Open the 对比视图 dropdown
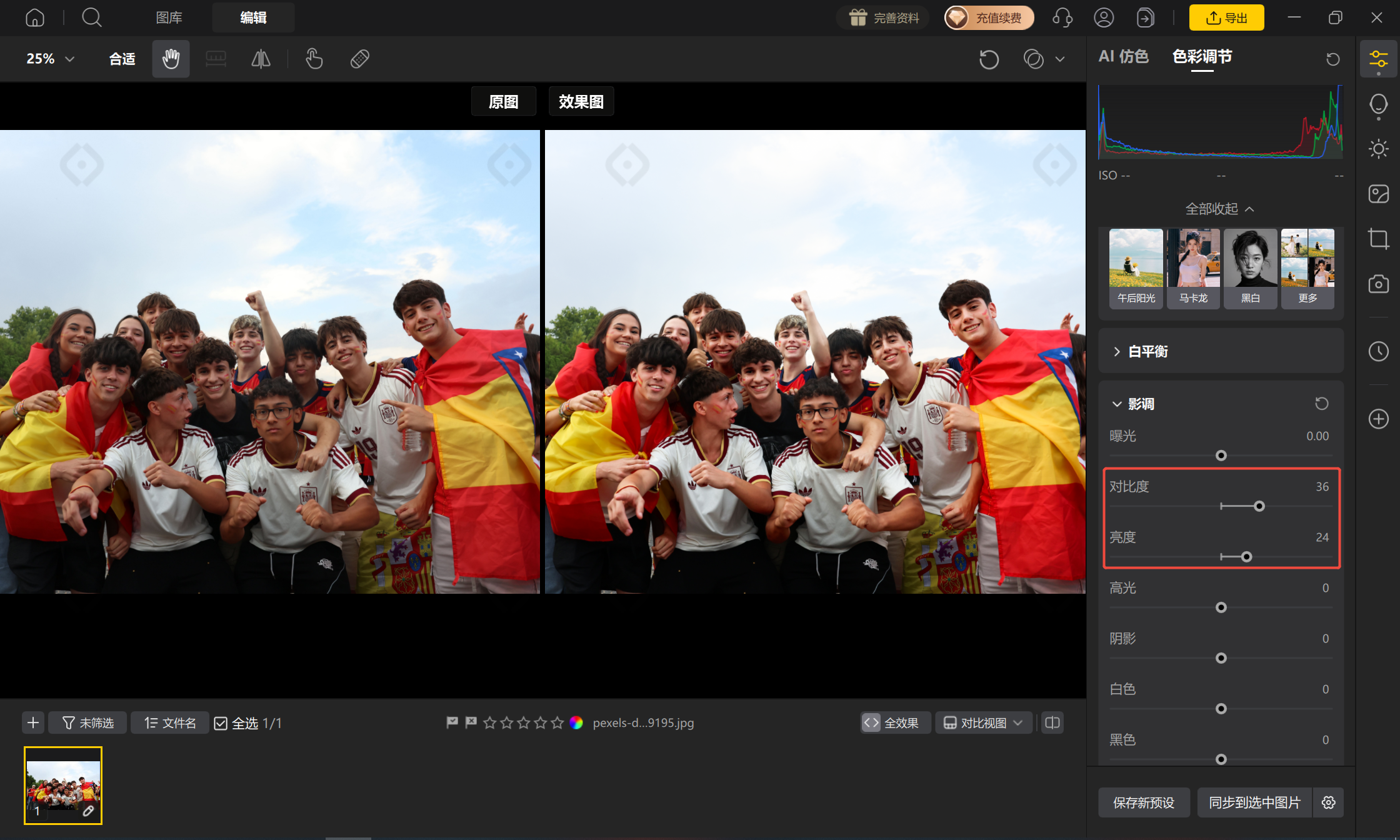 pyautogui.click(x=983, y=723)
